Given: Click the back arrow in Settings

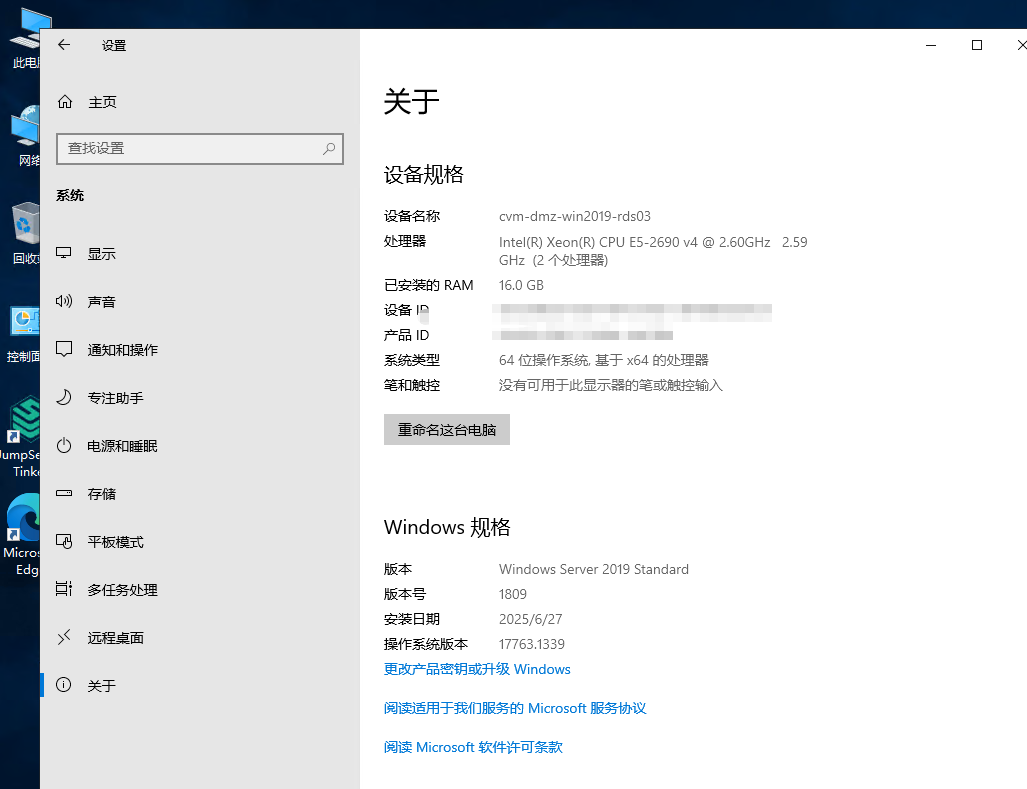Looking at the screenshot, I should (64, 45).
